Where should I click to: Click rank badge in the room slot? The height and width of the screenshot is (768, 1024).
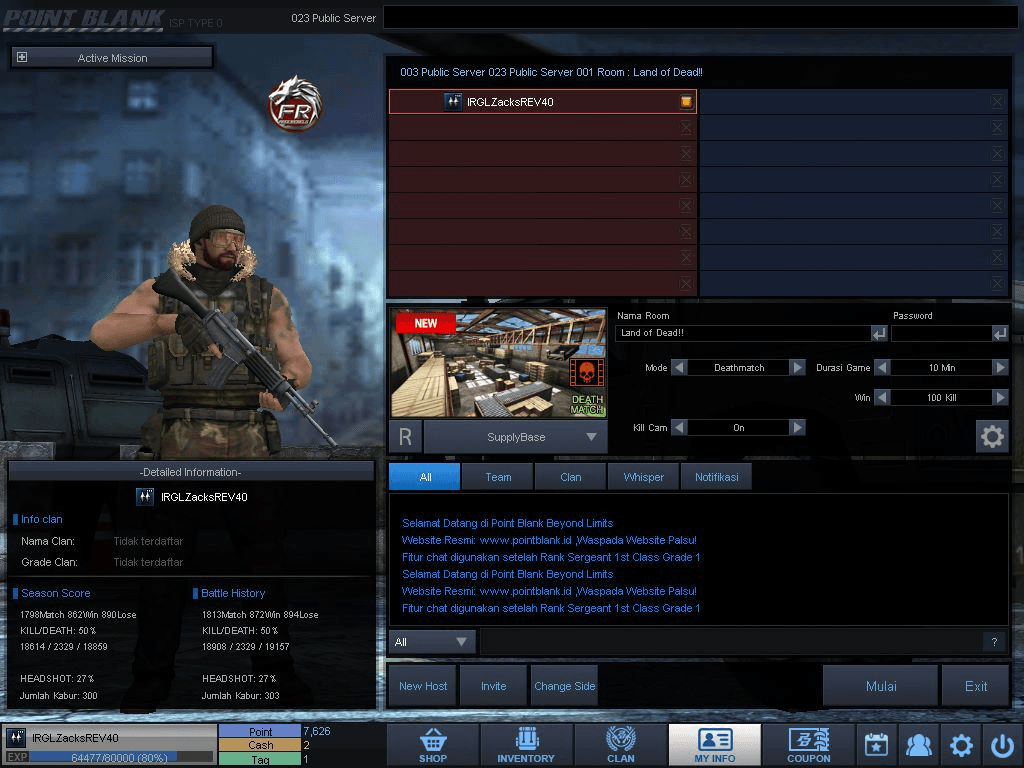pos(453,101)
